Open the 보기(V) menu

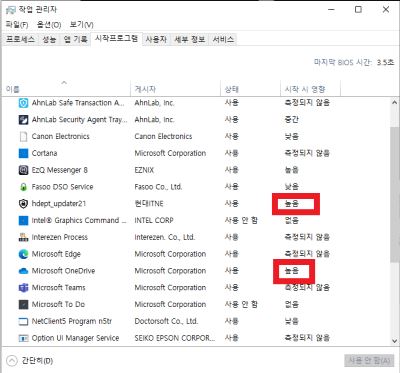81,25
